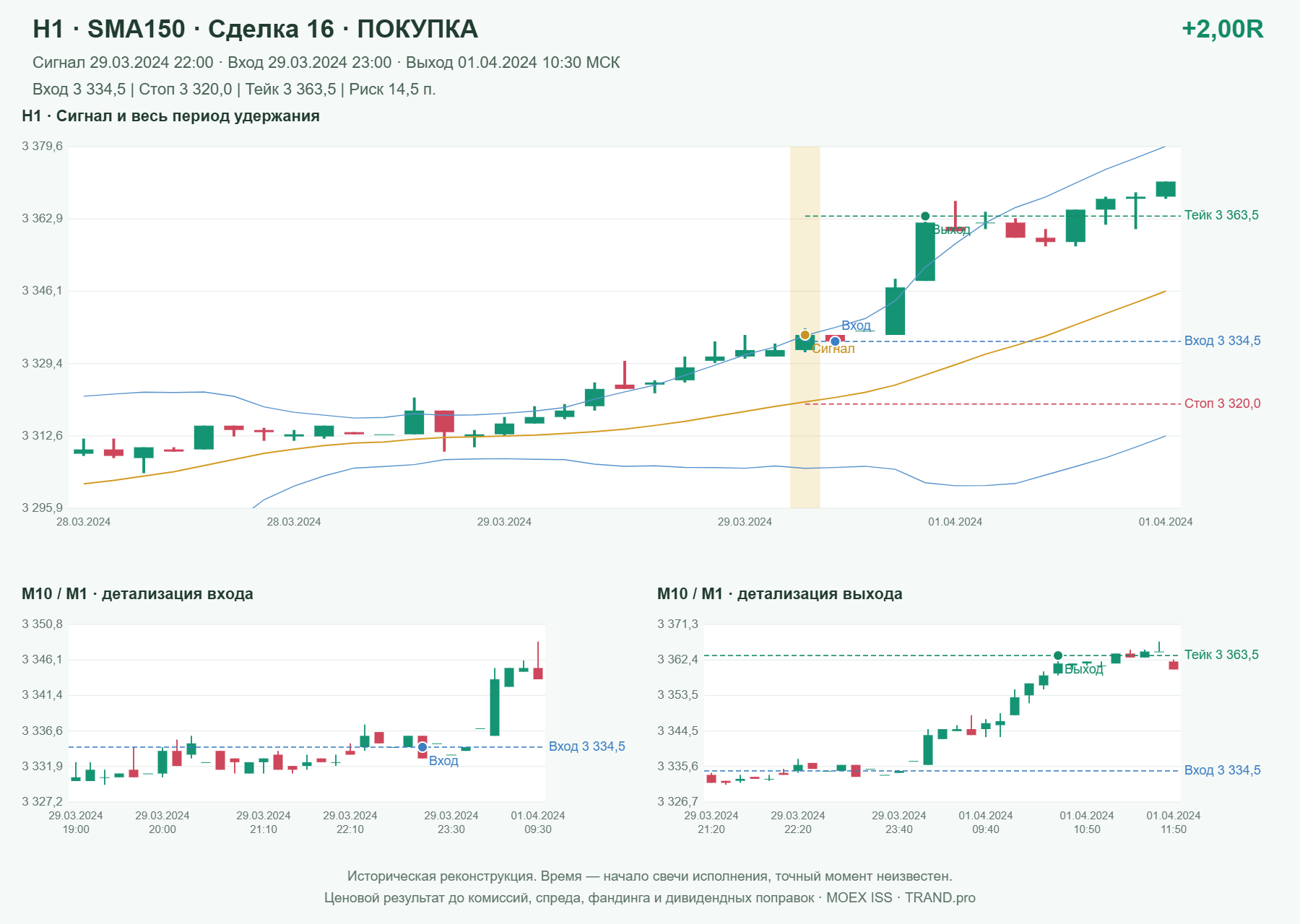Click the 3 350,8 axis label on entry chart
This screenshot has height=924, width=1300.
pyautogui.click(x=42, y=624)
